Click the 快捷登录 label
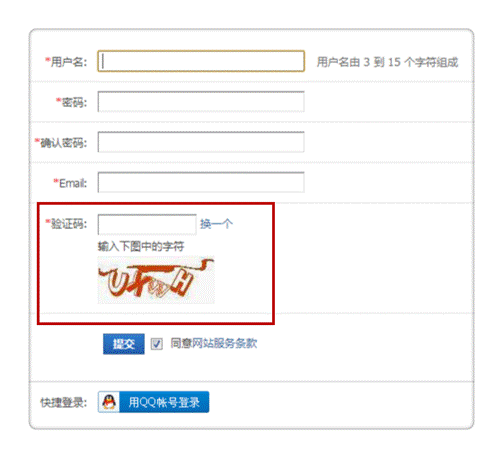This screenshot has width=503, height=458. point(64,402)
